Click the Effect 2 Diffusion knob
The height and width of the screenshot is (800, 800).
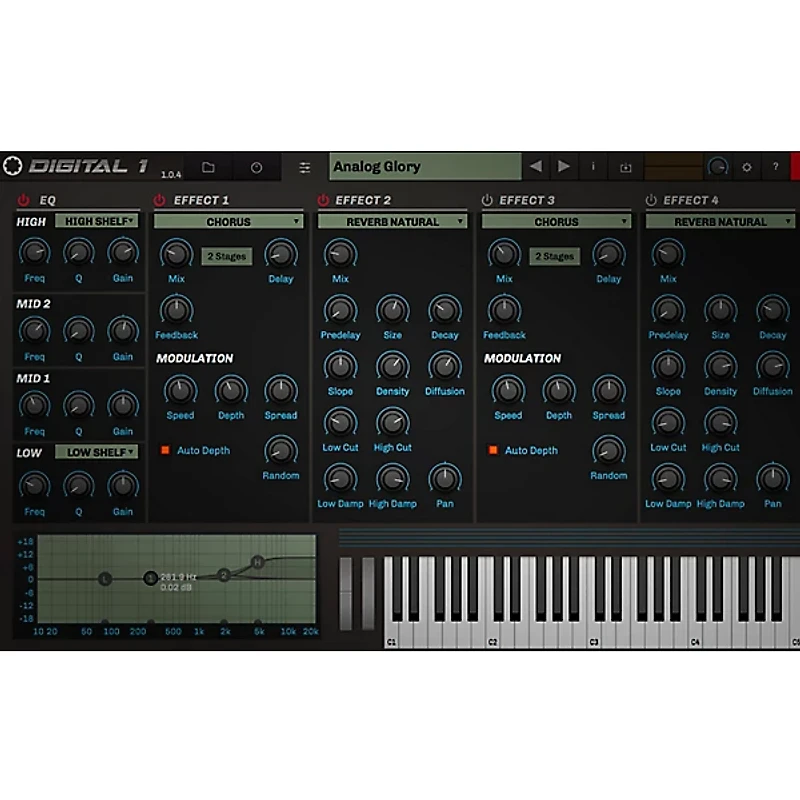[445, 366]
